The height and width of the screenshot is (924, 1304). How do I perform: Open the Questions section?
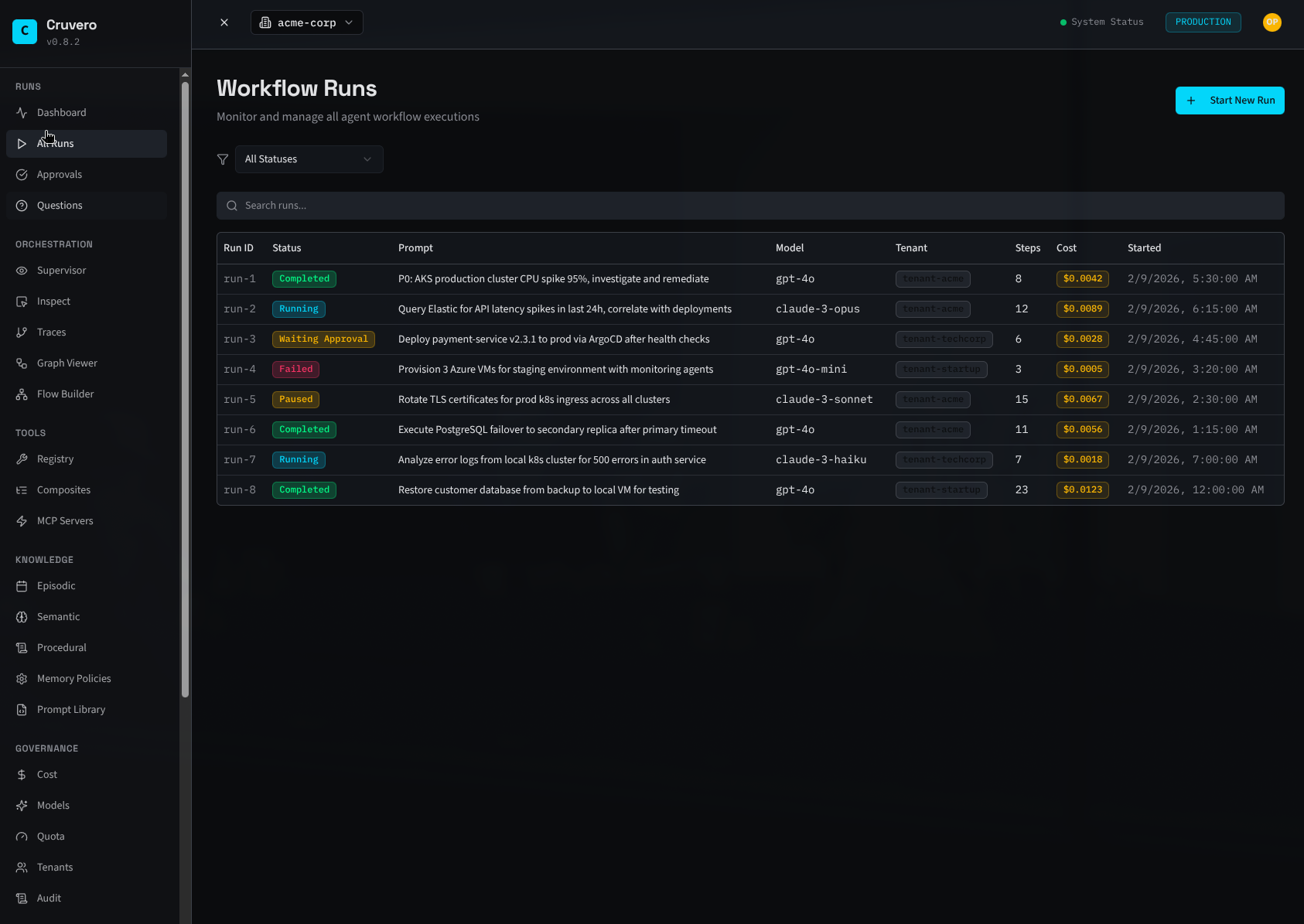(60, 205)
